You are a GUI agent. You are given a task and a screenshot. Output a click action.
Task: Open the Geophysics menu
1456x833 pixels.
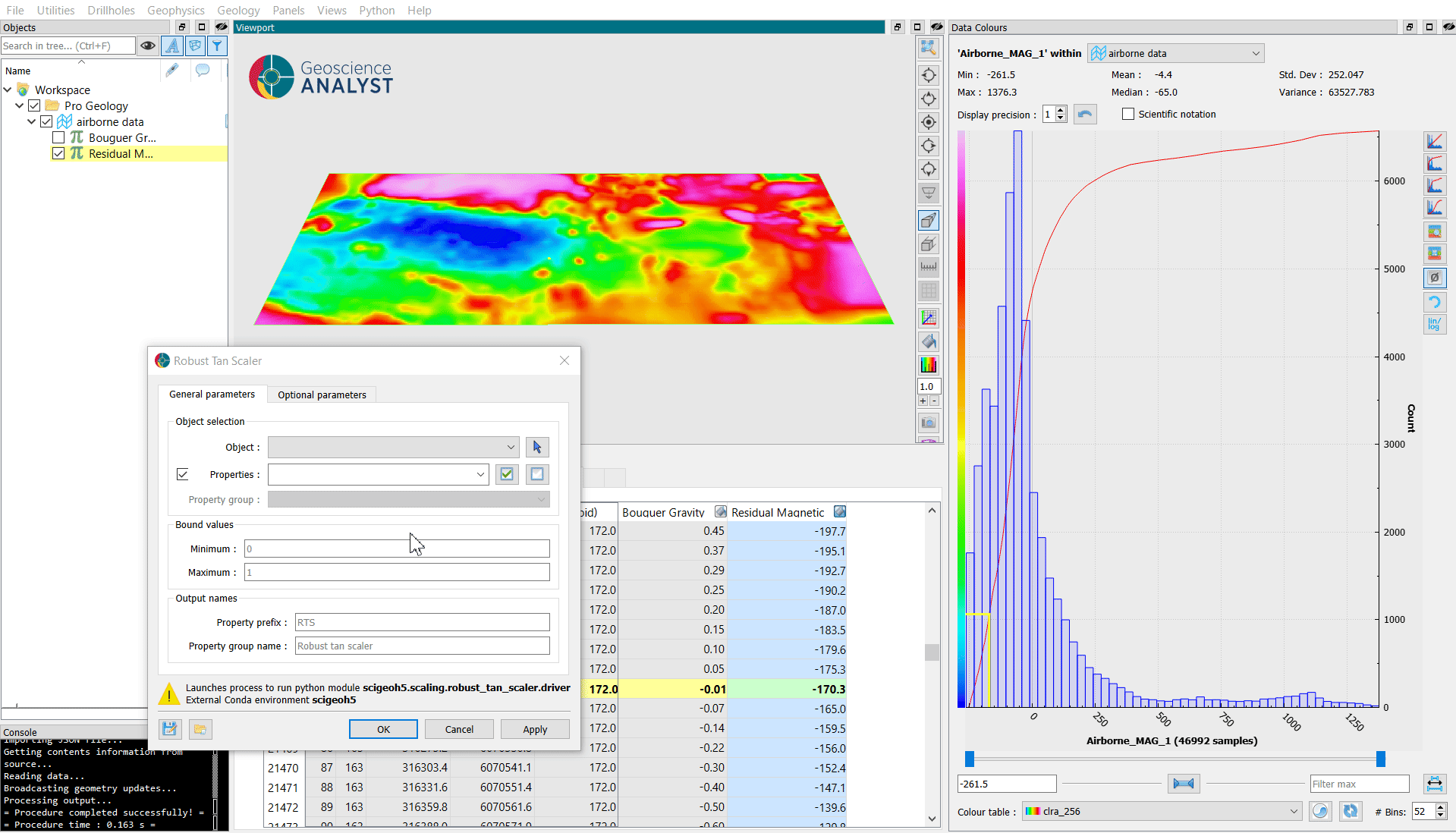175,11
